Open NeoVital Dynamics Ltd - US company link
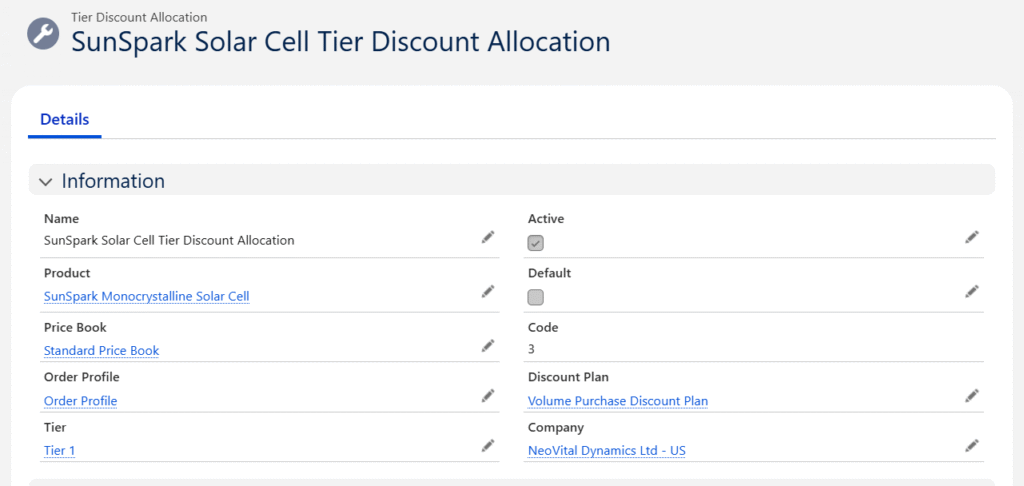Image resolution: width=1024 pixels, height=486 pixels. pos(606,451)
